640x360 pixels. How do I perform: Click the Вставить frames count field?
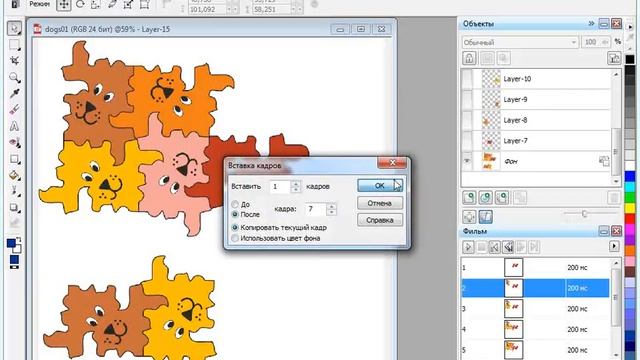(x=280, y=187)
